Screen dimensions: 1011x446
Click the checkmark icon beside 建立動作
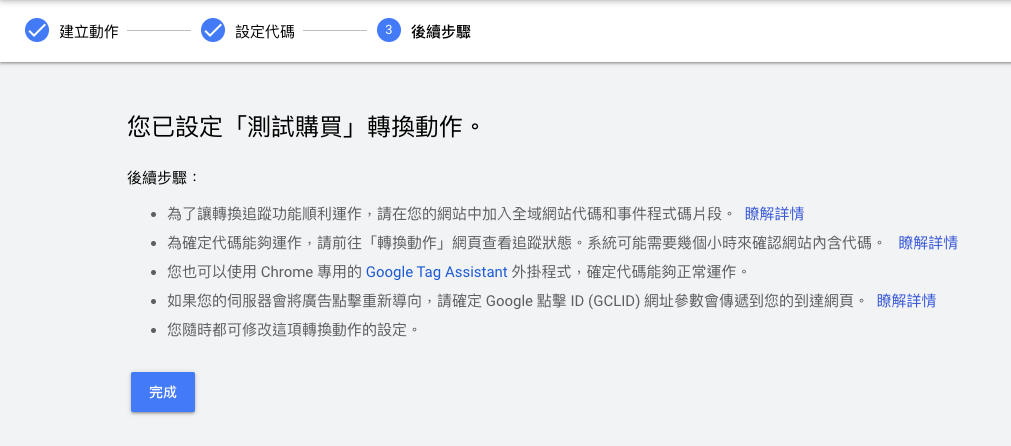point(37,31)
